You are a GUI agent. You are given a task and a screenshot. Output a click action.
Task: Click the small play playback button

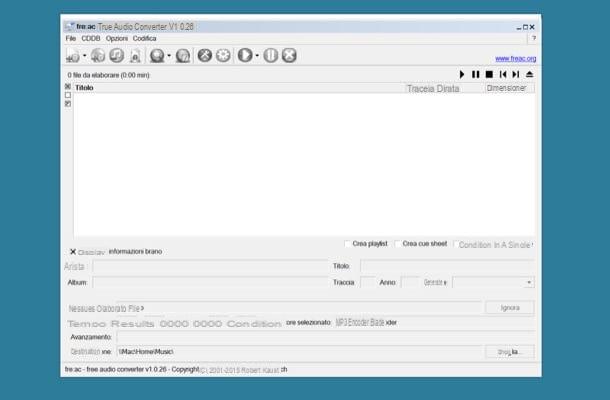462,74
